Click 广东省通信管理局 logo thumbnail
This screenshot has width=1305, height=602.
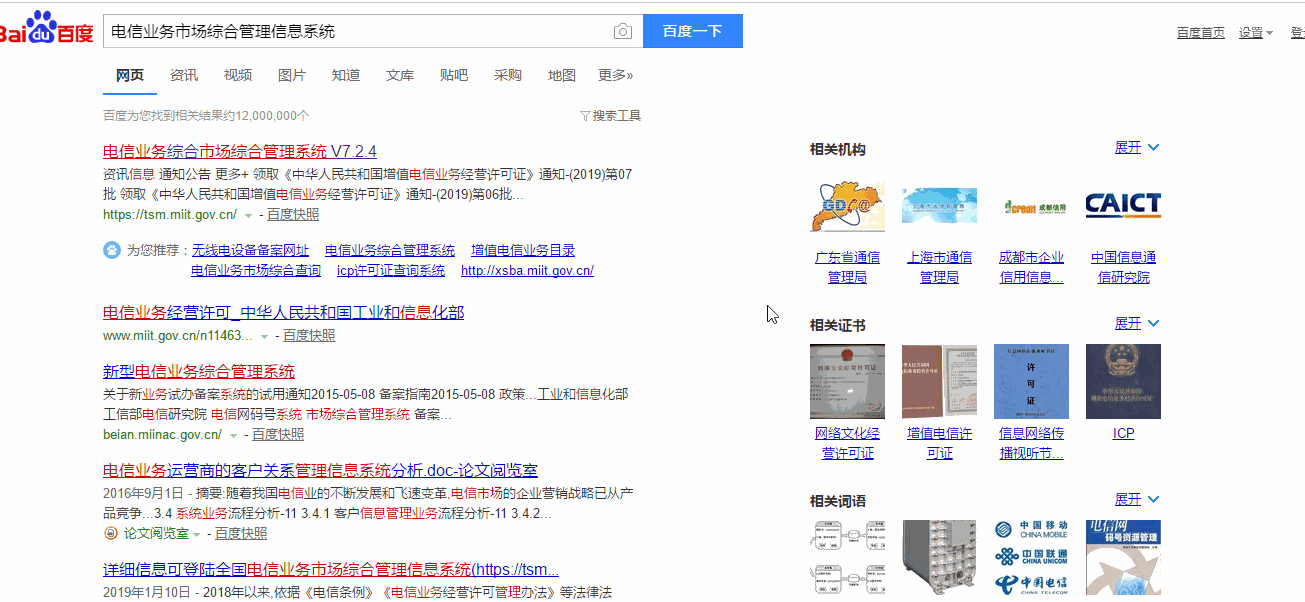point(847,207)
